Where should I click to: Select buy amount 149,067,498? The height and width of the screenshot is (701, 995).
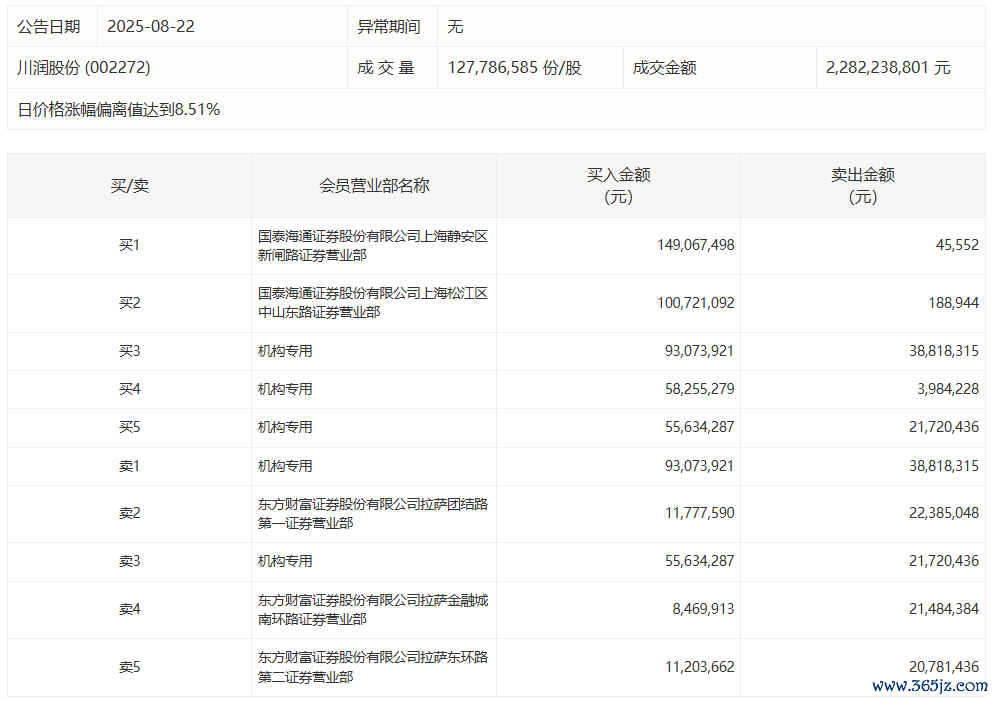click(x=695, y=245)
